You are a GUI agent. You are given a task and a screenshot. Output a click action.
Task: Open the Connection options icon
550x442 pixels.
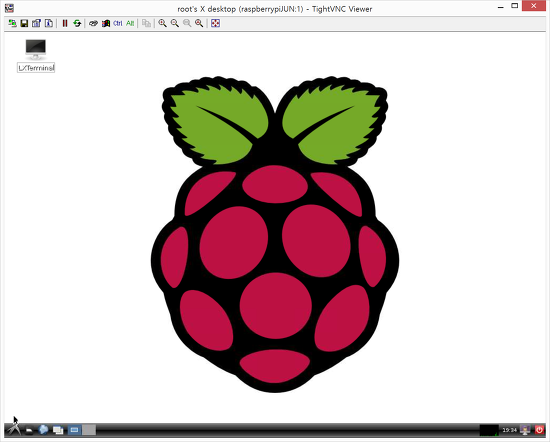(36, 23)
